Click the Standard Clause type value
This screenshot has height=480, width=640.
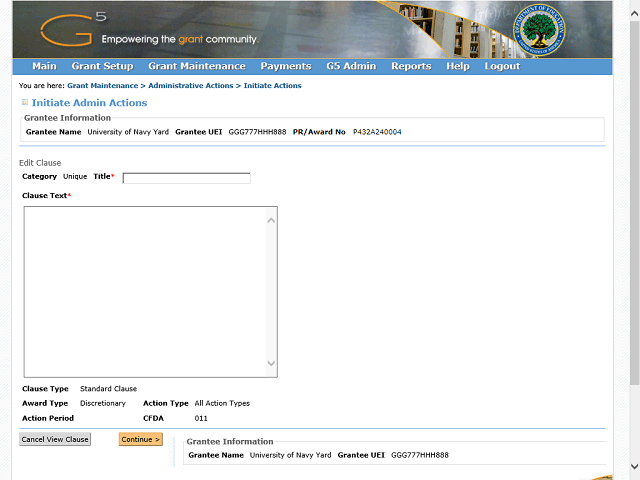point(109,389)
